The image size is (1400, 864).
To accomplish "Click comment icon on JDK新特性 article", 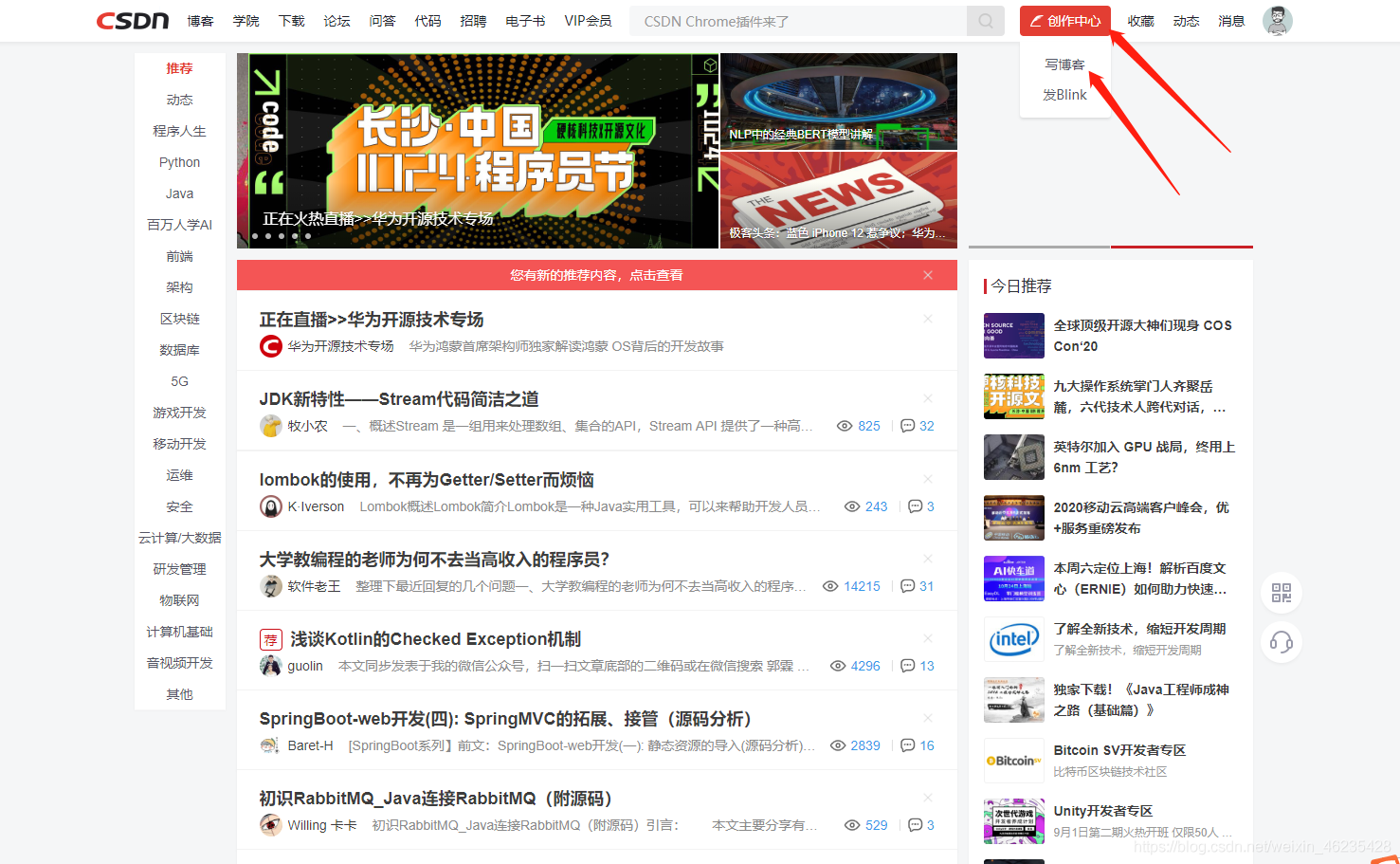I will click(x=907, y=426).
